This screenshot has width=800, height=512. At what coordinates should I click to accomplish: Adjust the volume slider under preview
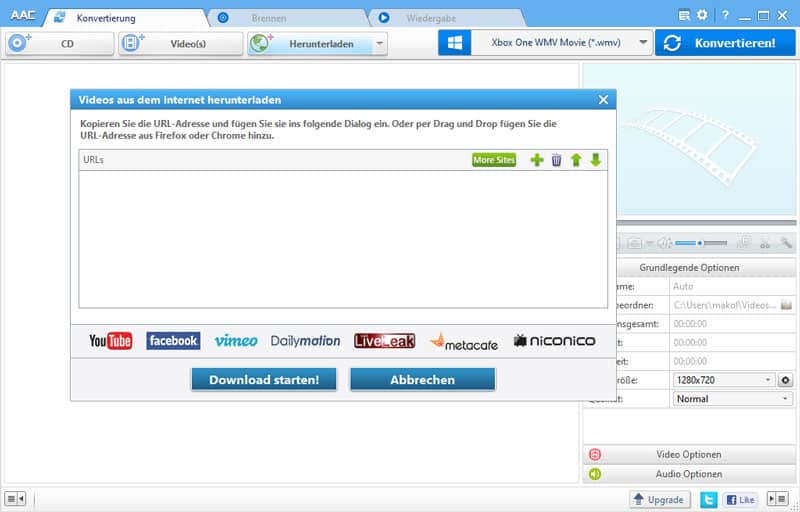click(x=701, y=243)
